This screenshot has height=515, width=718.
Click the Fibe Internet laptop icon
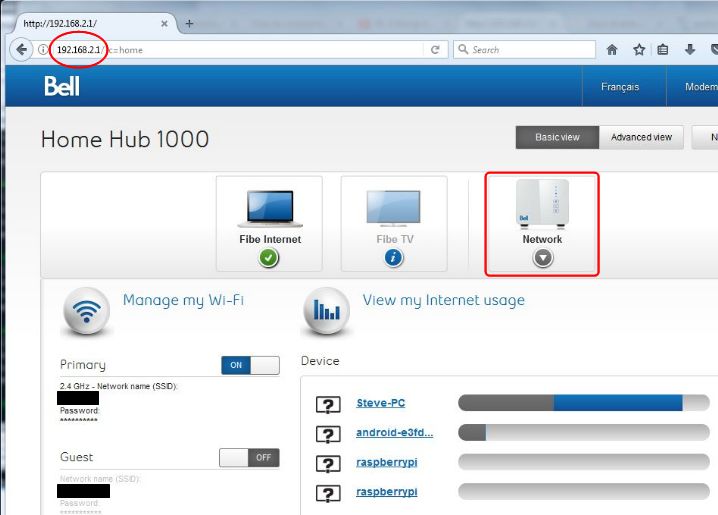coord(270,208)
